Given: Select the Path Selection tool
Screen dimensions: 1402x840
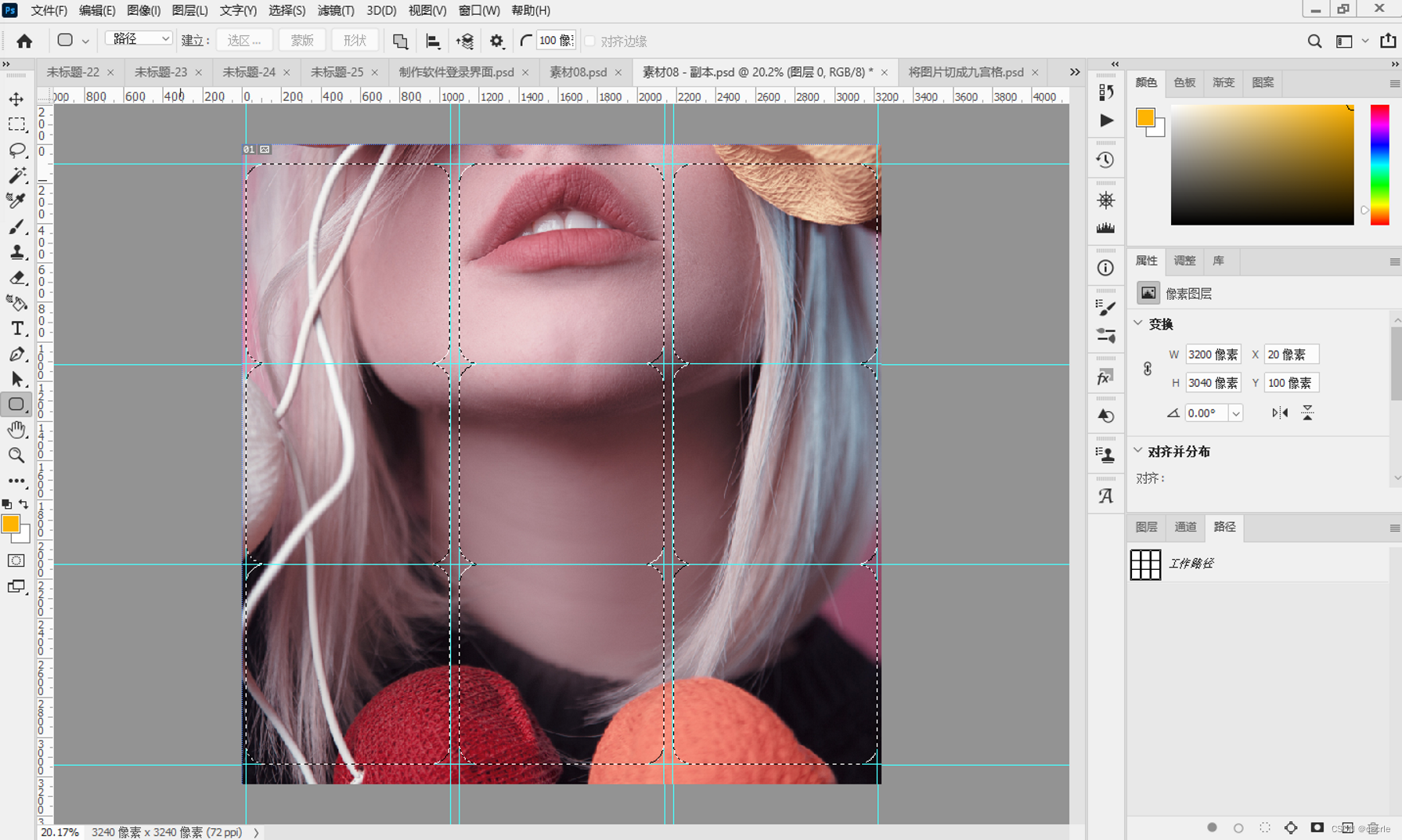Looking at the screenshot, I should pyautogui.click(x=16, y=380).
